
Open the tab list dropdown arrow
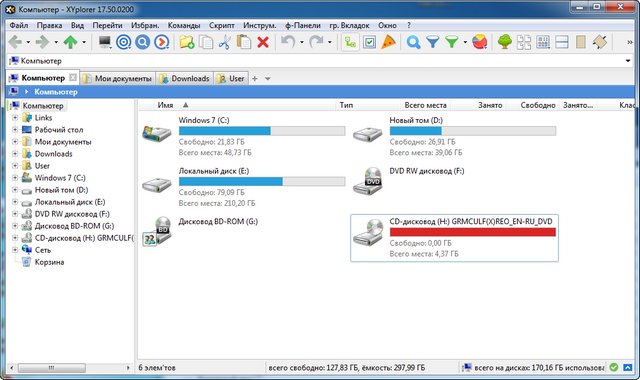pos(268,78)
